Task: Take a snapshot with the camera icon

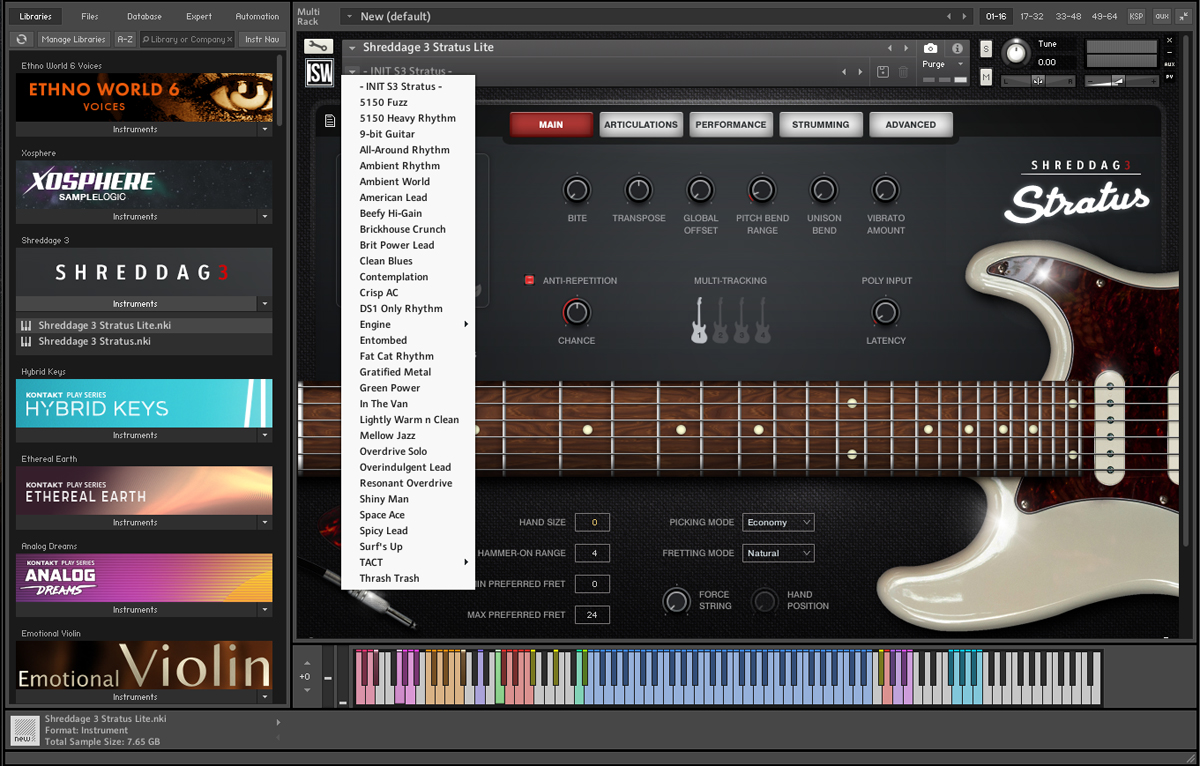Action: point(931,48)
